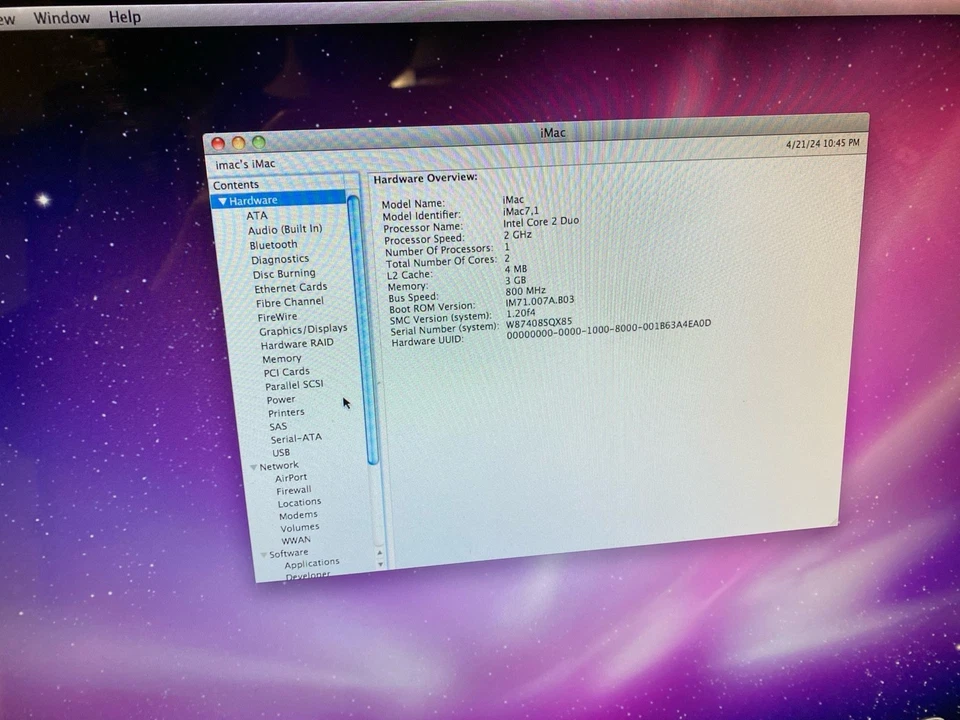The width and height of the screenshot is (960, 720).
Task: Select Volumes under Network
Action: (x=299, y=527)
